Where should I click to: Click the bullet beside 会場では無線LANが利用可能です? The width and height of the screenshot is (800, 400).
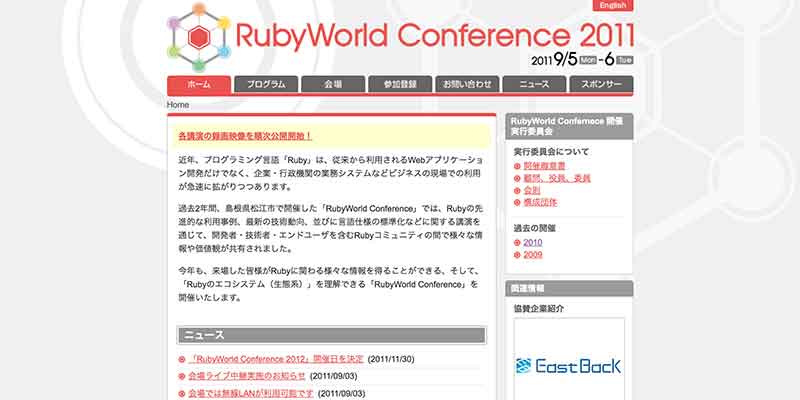[x=182, y=394]
